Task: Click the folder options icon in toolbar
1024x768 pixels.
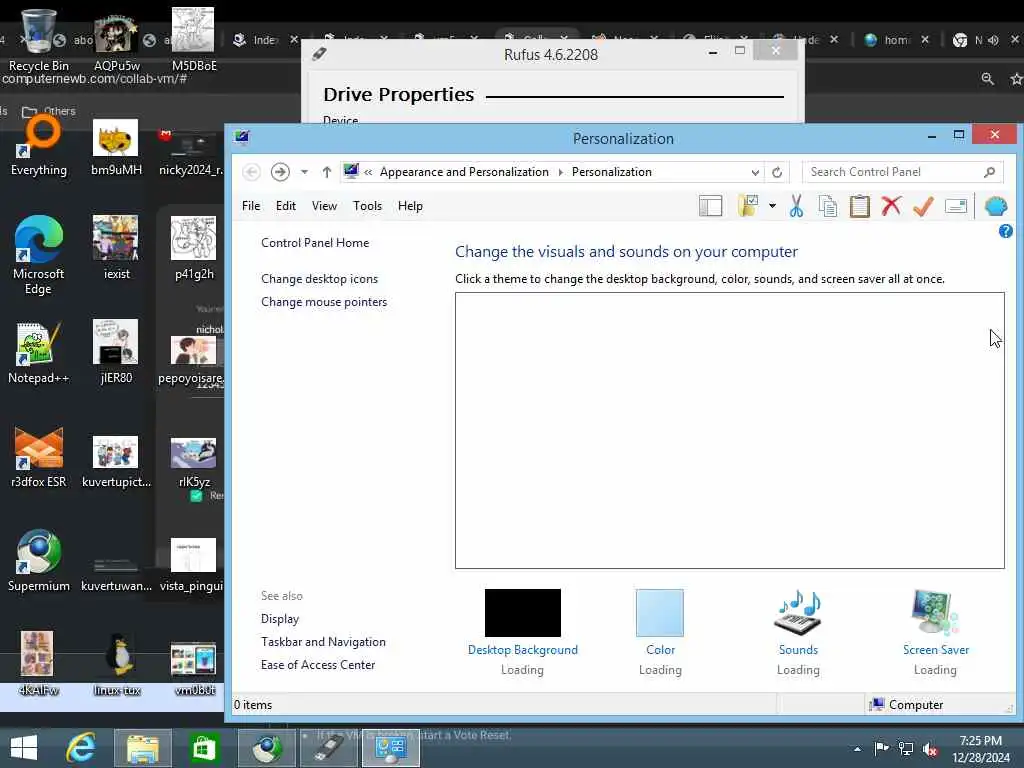Action: click(x=748, y=206)
